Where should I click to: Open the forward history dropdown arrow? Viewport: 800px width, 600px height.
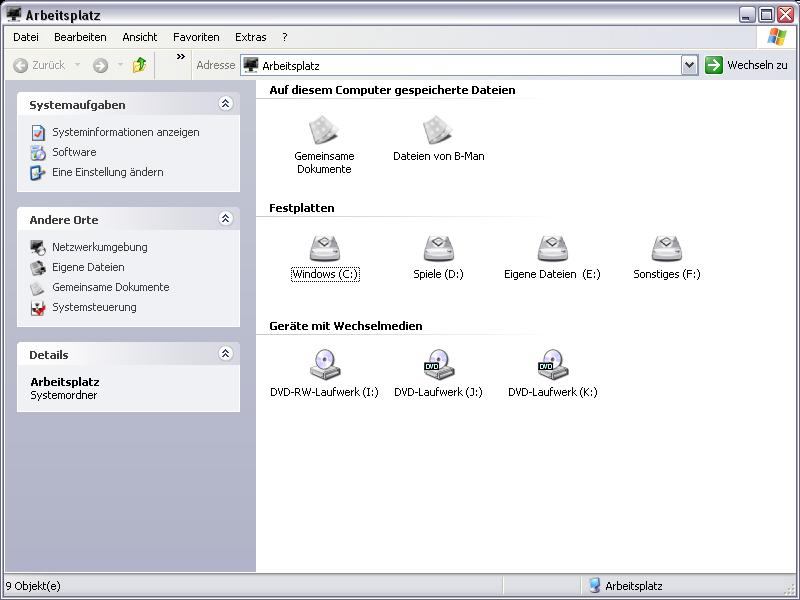(120, 65)
